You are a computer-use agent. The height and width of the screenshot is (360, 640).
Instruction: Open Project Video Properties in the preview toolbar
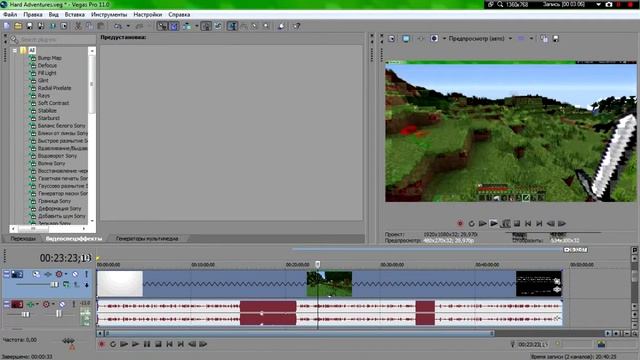391,38
